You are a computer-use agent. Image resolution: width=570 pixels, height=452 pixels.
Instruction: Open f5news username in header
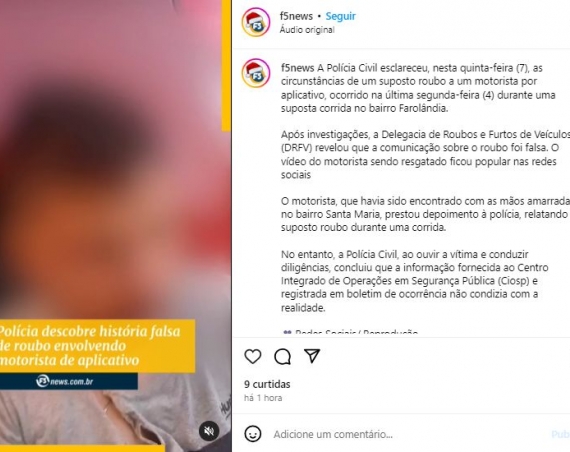(296, 16)
